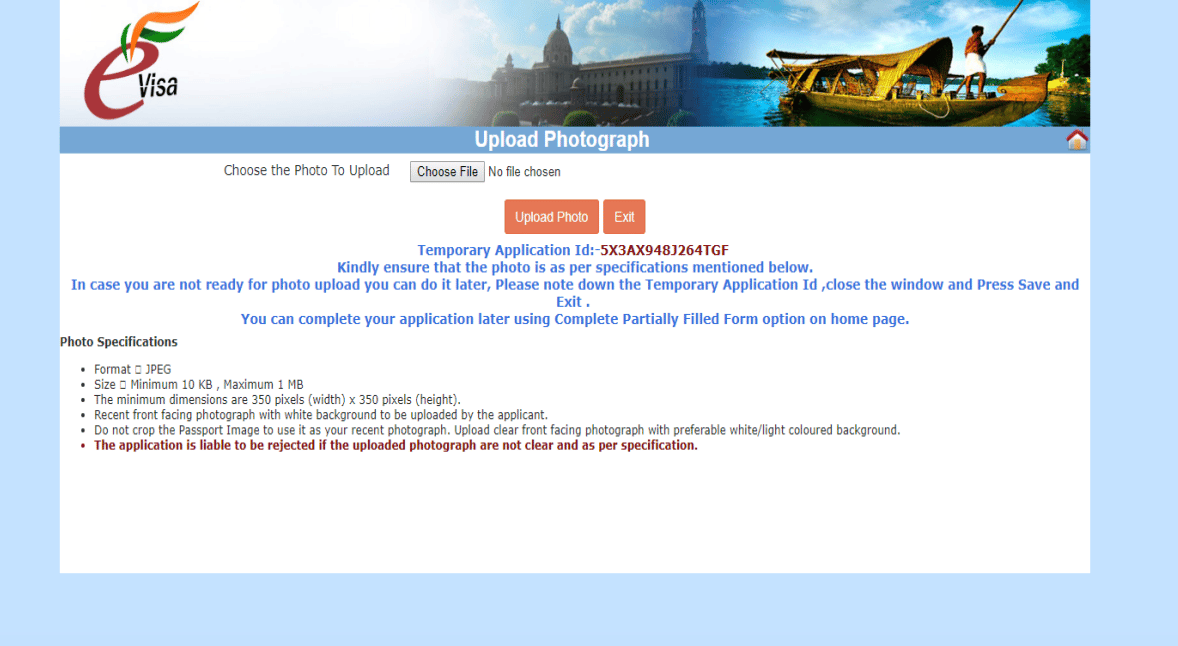Click the Photo Specifications heading
This screenshot has height=646, width=1178.
118,341
